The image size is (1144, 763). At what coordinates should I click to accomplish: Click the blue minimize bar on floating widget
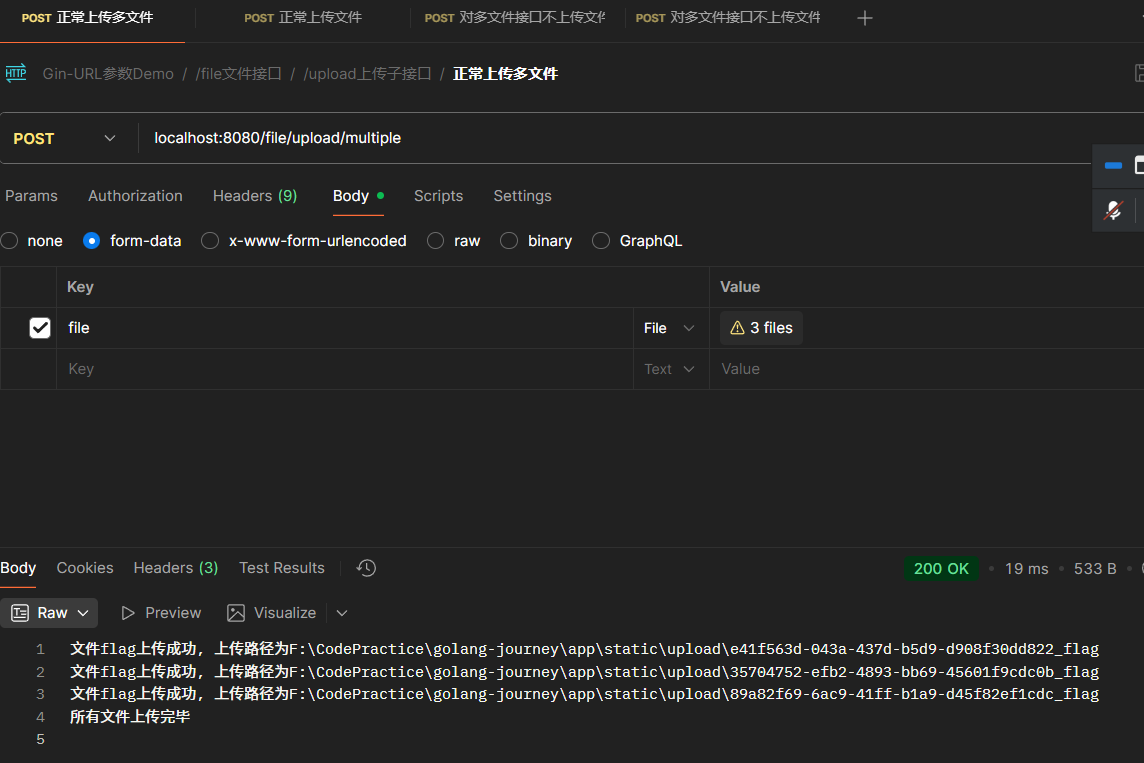pyautogui.click(x=1113, y=166)
